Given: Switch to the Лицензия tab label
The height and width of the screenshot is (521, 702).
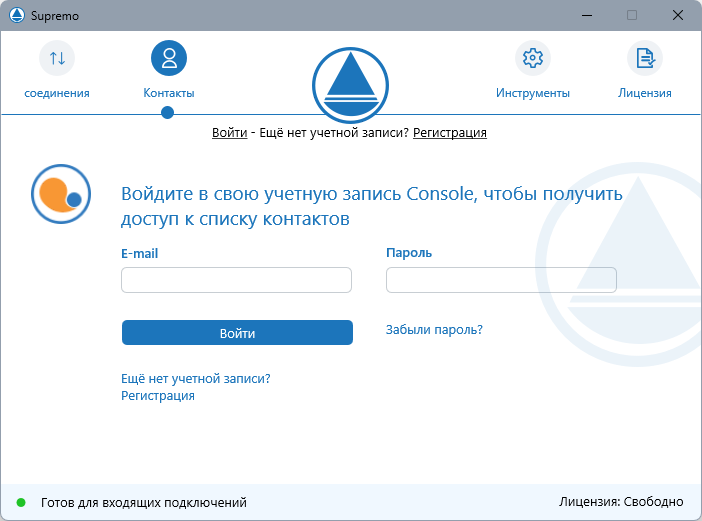Looking at the screenshot, I should (x=645, y=93).
